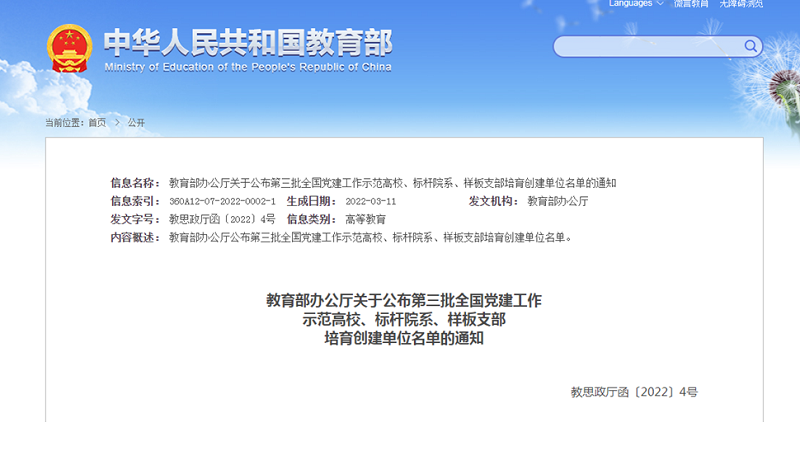Image resolution: width=800 pixels, height=460 pixels.
Task: Click the Ministry of Education English subtitle
Action: [248, 67]
